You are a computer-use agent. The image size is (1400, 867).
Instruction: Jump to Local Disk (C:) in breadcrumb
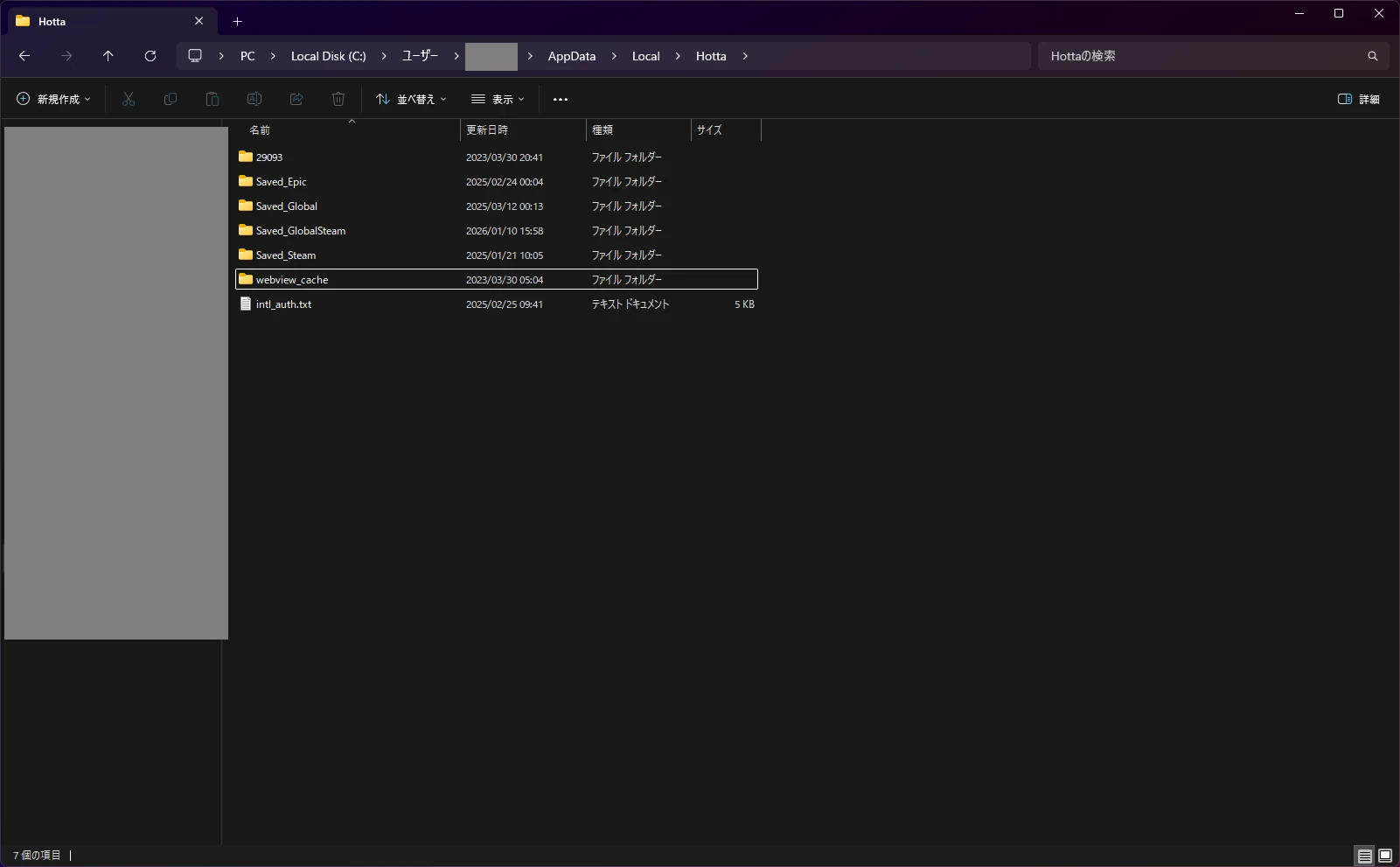[328, 56]
